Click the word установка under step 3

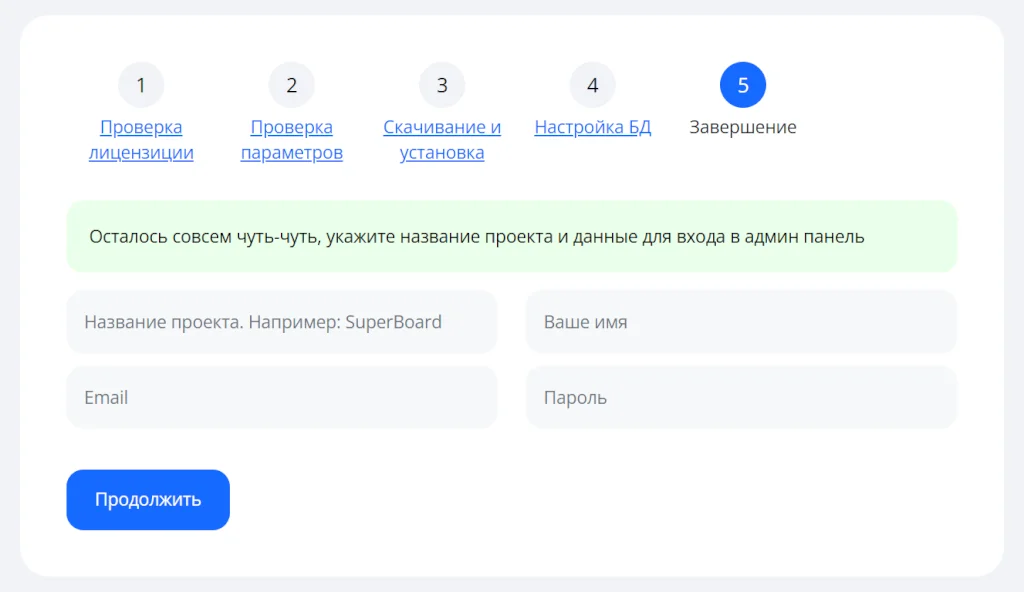click(442, 153)
